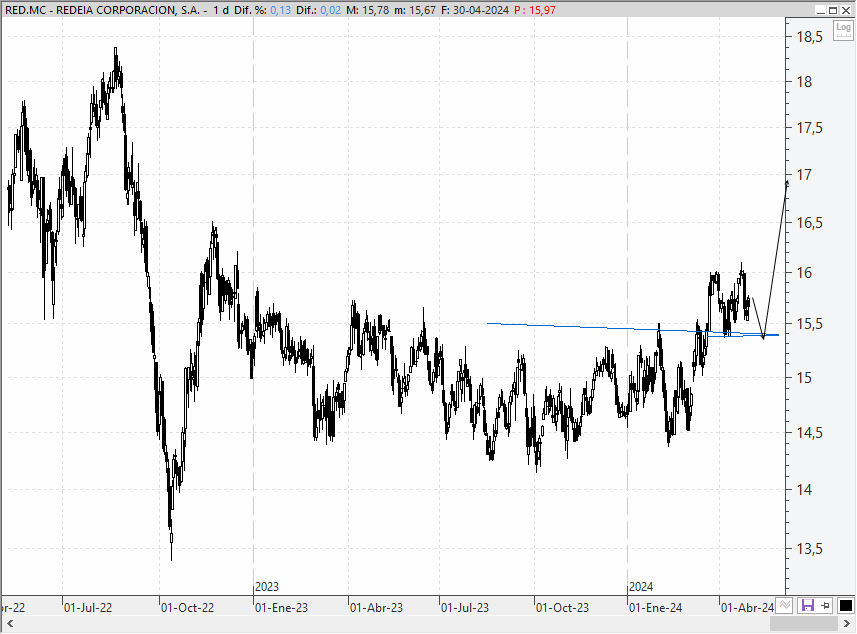Click the pin icon beside save
857x634 pixels.
point(825,605)
